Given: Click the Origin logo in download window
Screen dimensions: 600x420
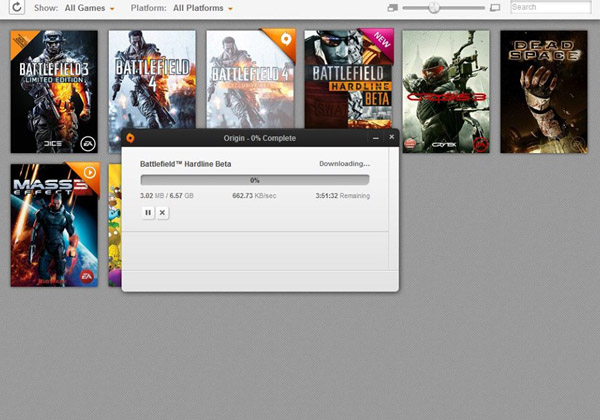Looking at the screenshot, I should pos(130,138).
